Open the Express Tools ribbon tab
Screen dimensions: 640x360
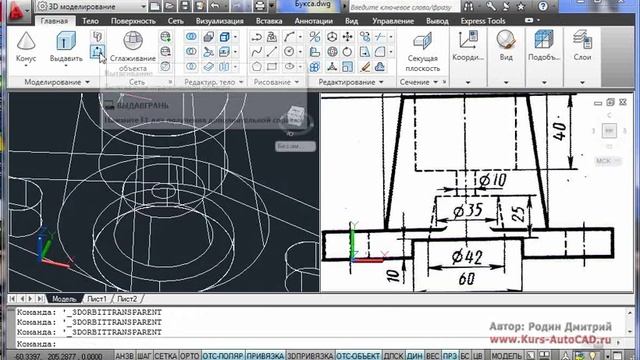[483, 21]
